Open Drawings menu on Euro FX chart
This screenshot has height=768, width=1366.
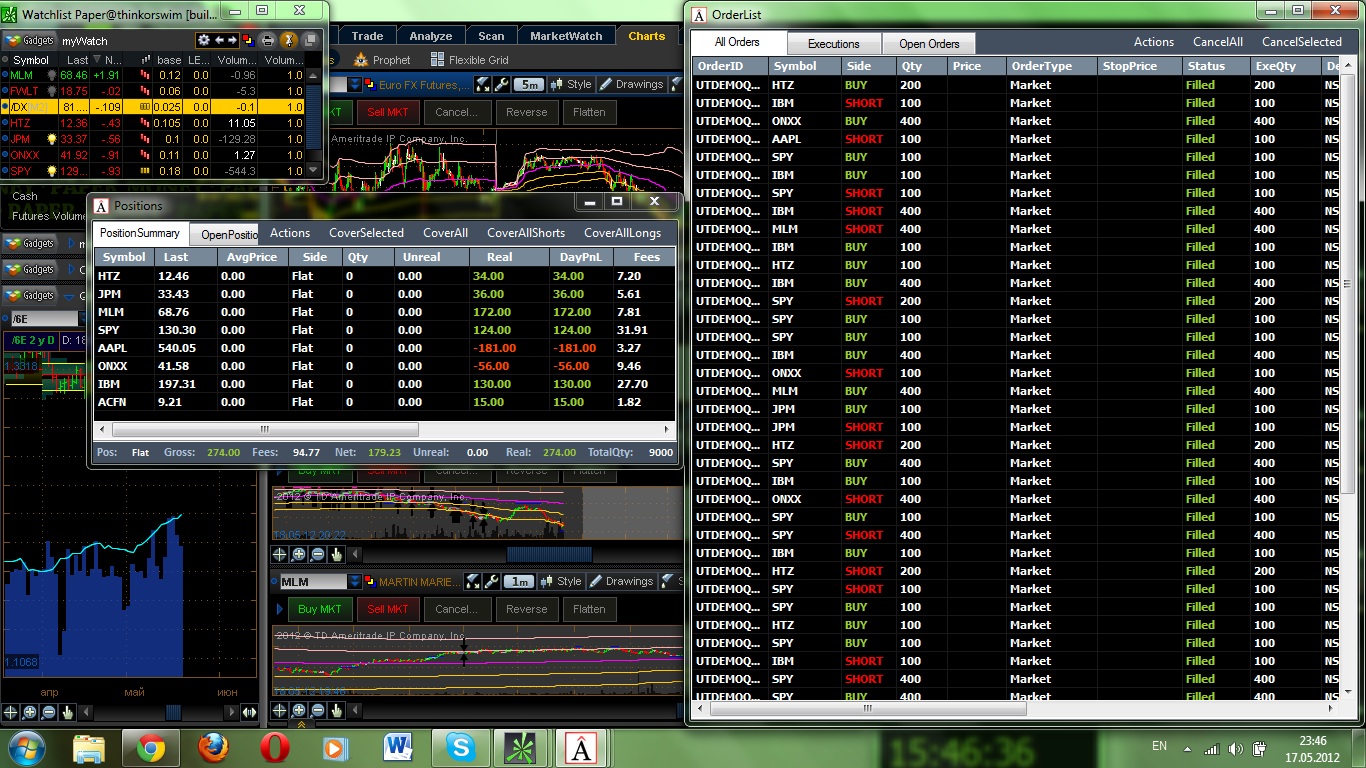[631, 85]
